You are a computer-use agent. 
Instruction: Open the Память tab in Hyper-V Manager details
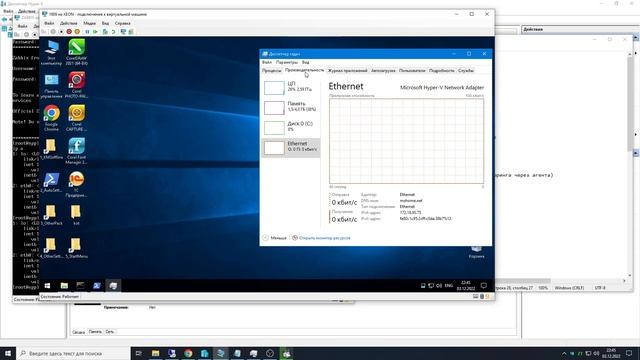click(x=95, y=332)
